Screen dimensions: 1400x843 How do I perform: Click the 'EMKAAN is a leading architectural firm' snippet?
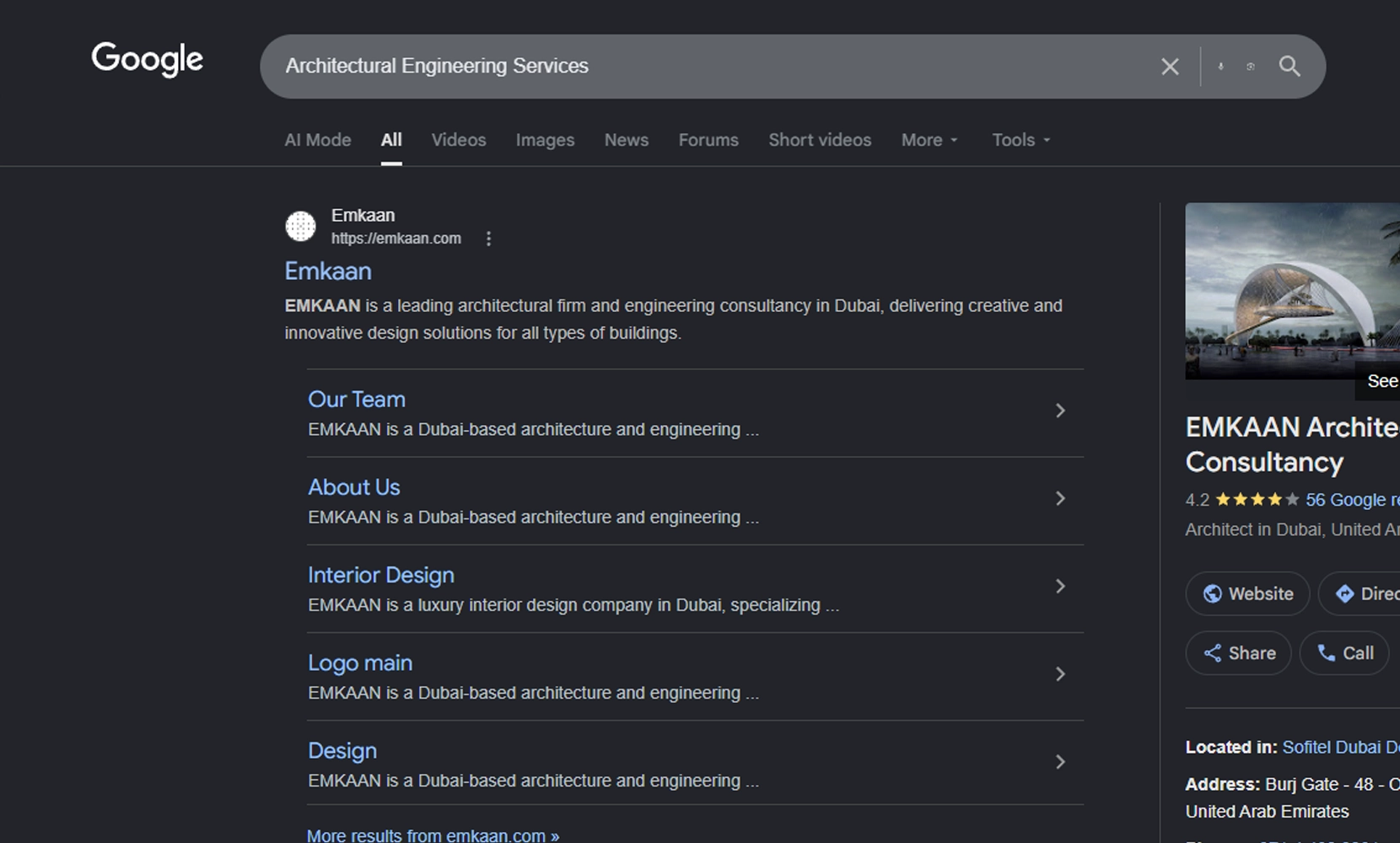[674, 319]
